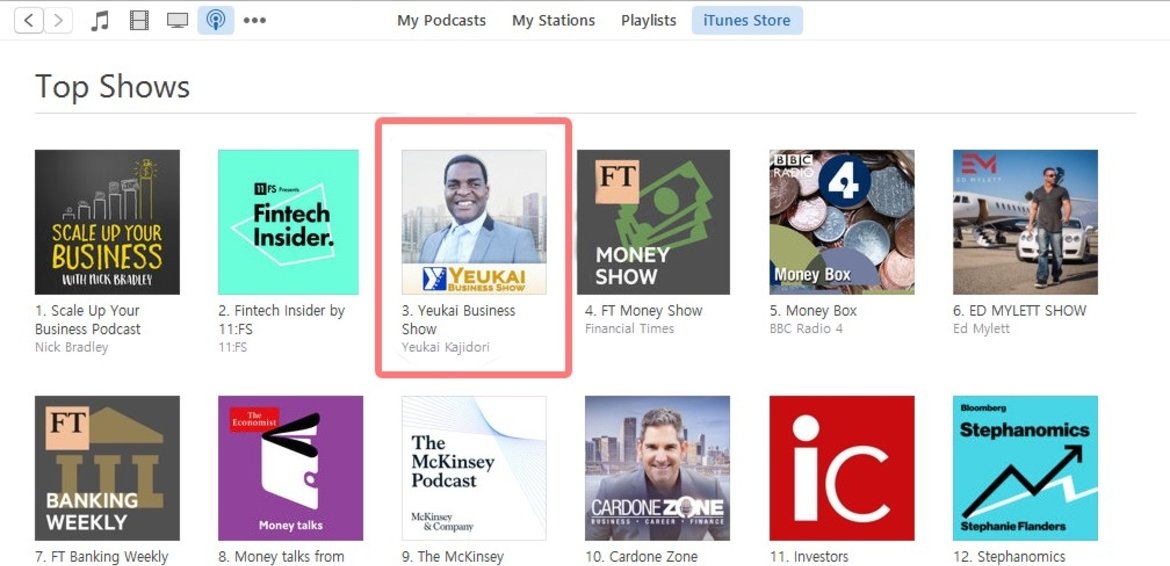Select the Podcasts icon in toolbar
Viewport: 1170px width, 566px height.
pyautogui.click(x=216, y=20)
